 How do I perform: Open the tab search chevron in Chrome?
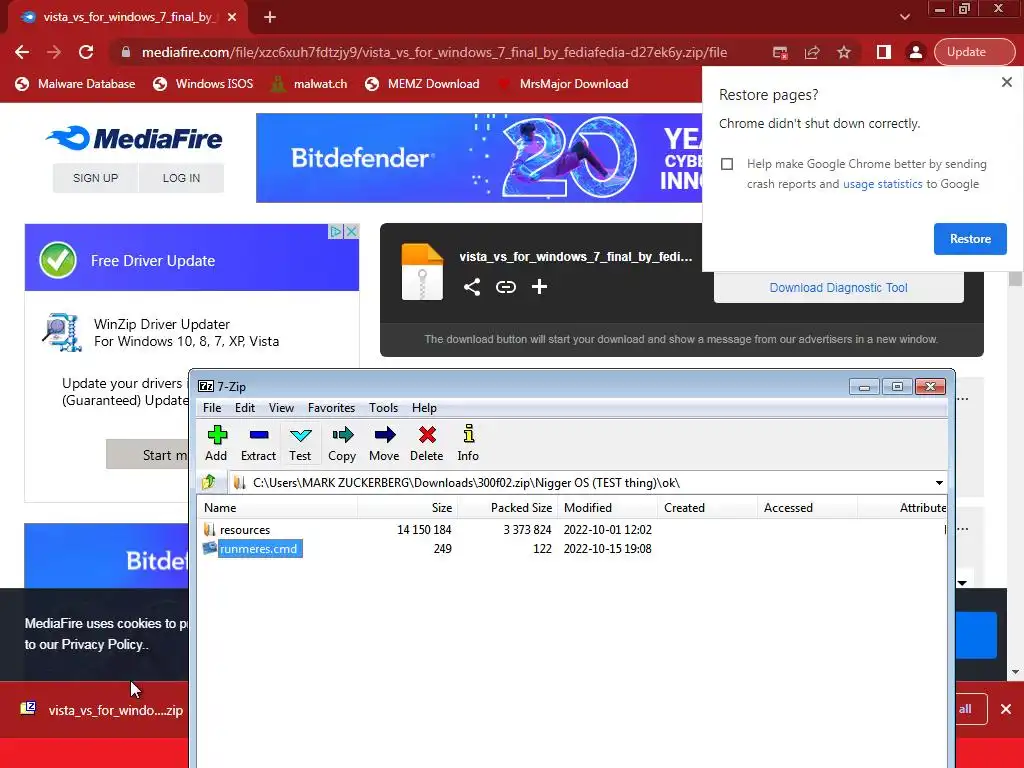point(904,17)
